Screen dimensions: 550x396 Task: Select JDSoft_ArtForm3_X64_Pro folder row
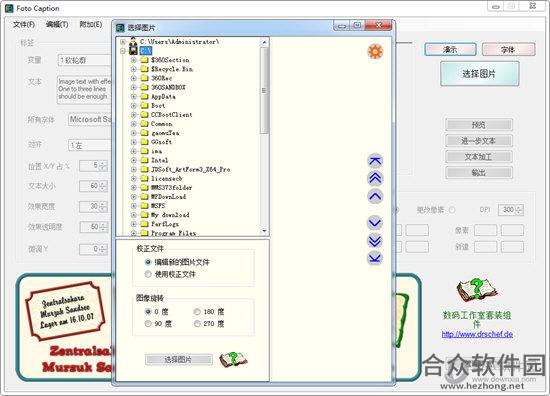coord(190,169)
